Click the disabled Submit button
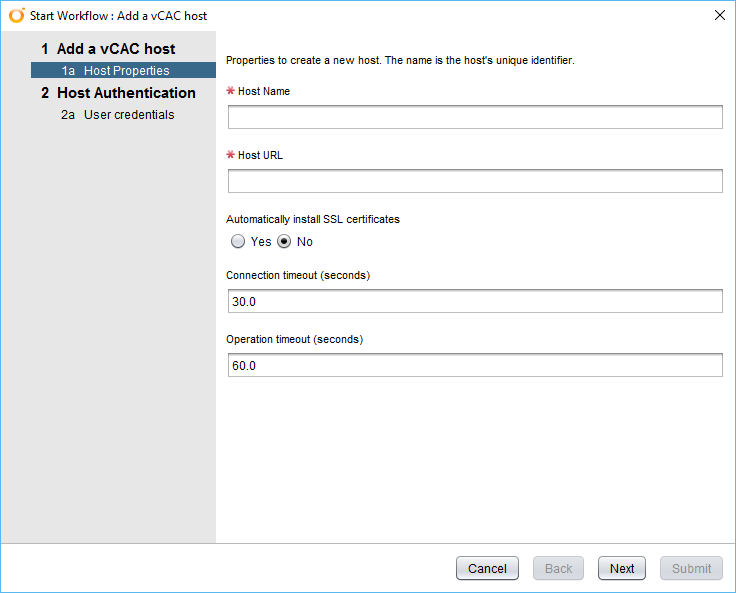736x593 pixels. coord(691,568)
